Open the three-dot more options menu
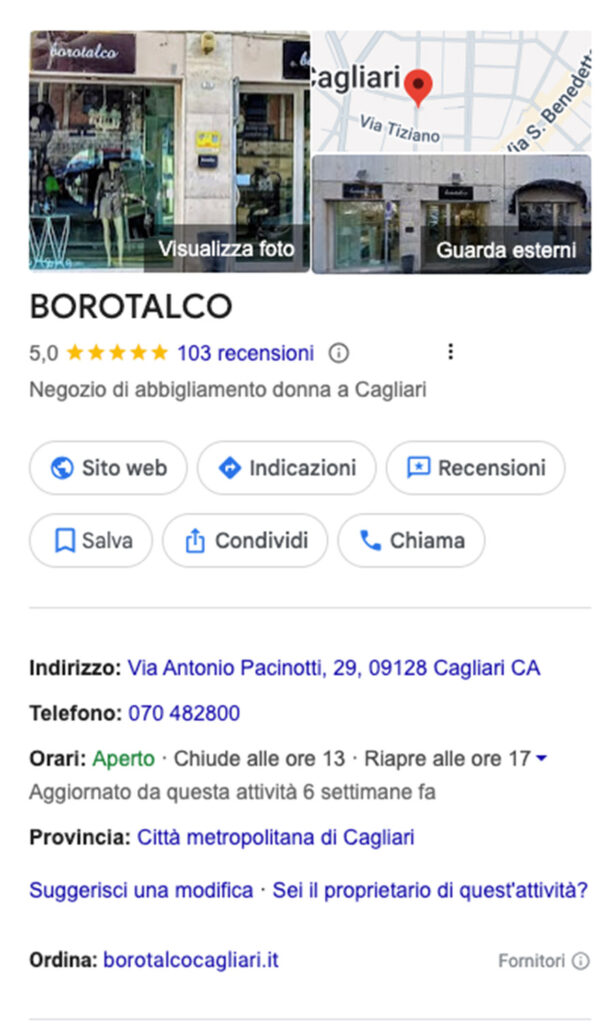The image size is (614, 1024). coord(451,352)
